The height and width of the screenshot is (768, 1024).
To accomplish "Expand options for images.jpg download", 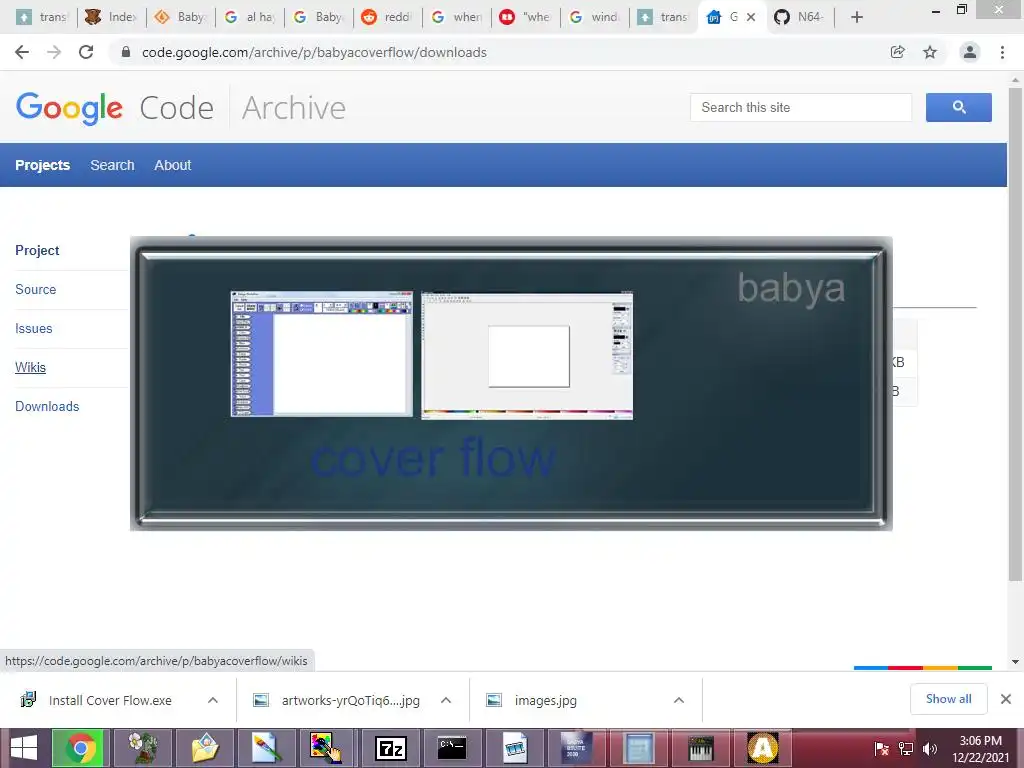I will pos(679,700).
